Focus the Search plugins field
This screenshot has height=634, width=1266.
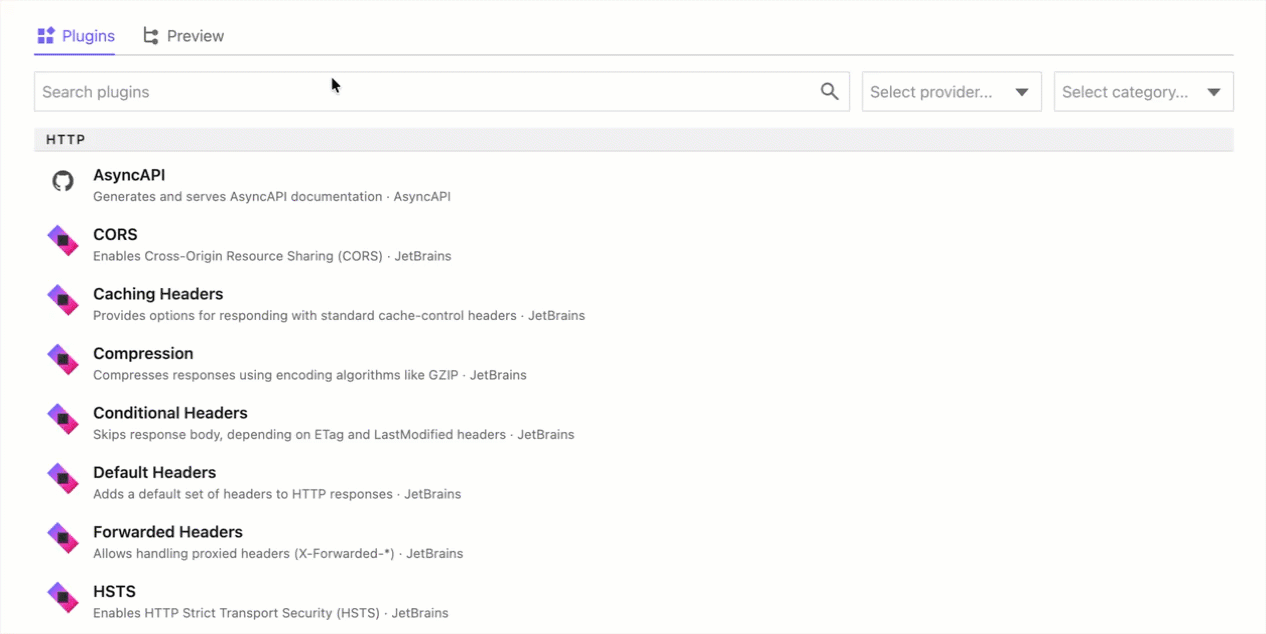[441, 91]
